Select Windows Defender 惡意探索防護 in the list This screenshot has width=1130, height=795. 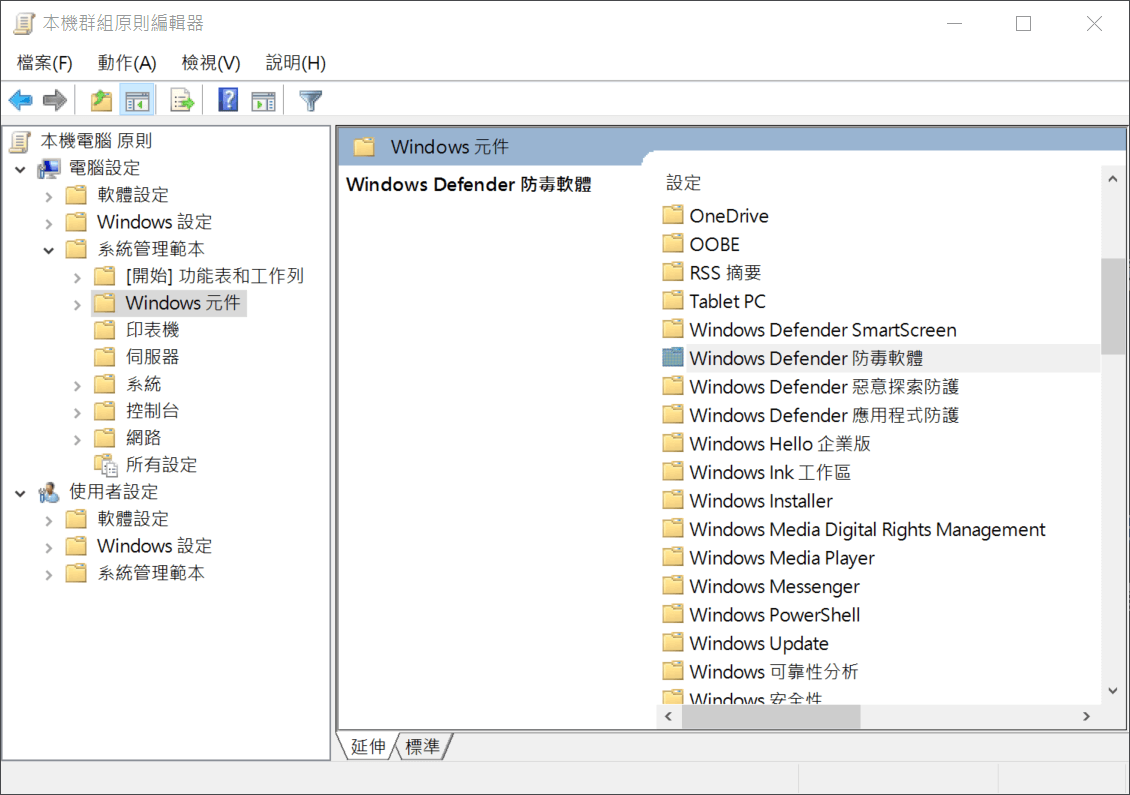coord(824,386)
